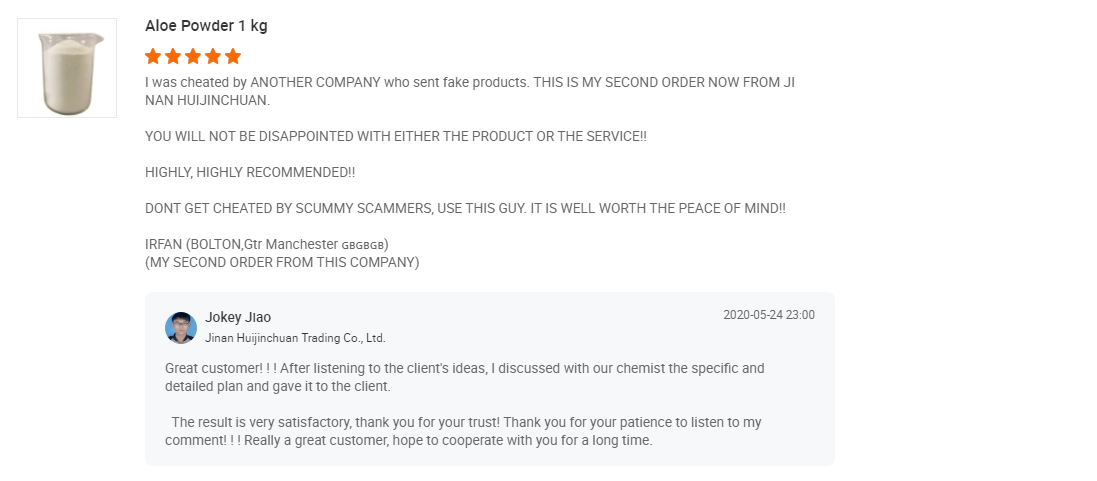This screenshot has width=1097, height=481.
Task: Select the first orange rating star
Action: [x=153, y=56]
